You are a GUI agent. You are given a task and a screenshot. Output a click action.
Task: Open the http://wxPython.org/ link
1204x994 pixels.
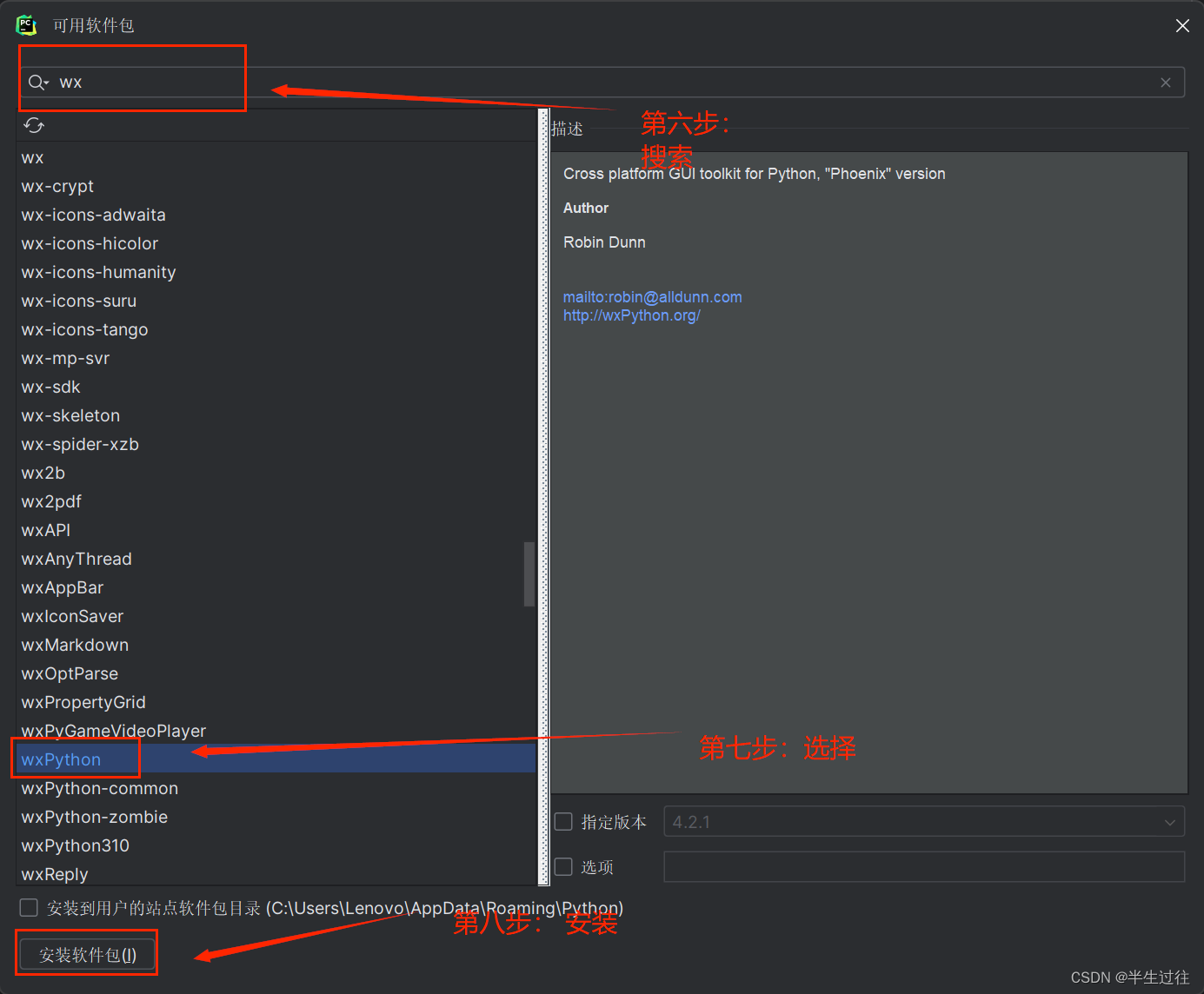632,315
